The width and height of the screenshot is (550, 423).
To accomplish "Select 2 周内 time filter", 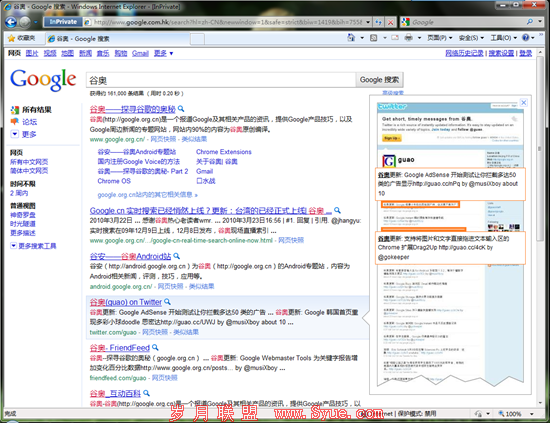I will pos(19,193).
